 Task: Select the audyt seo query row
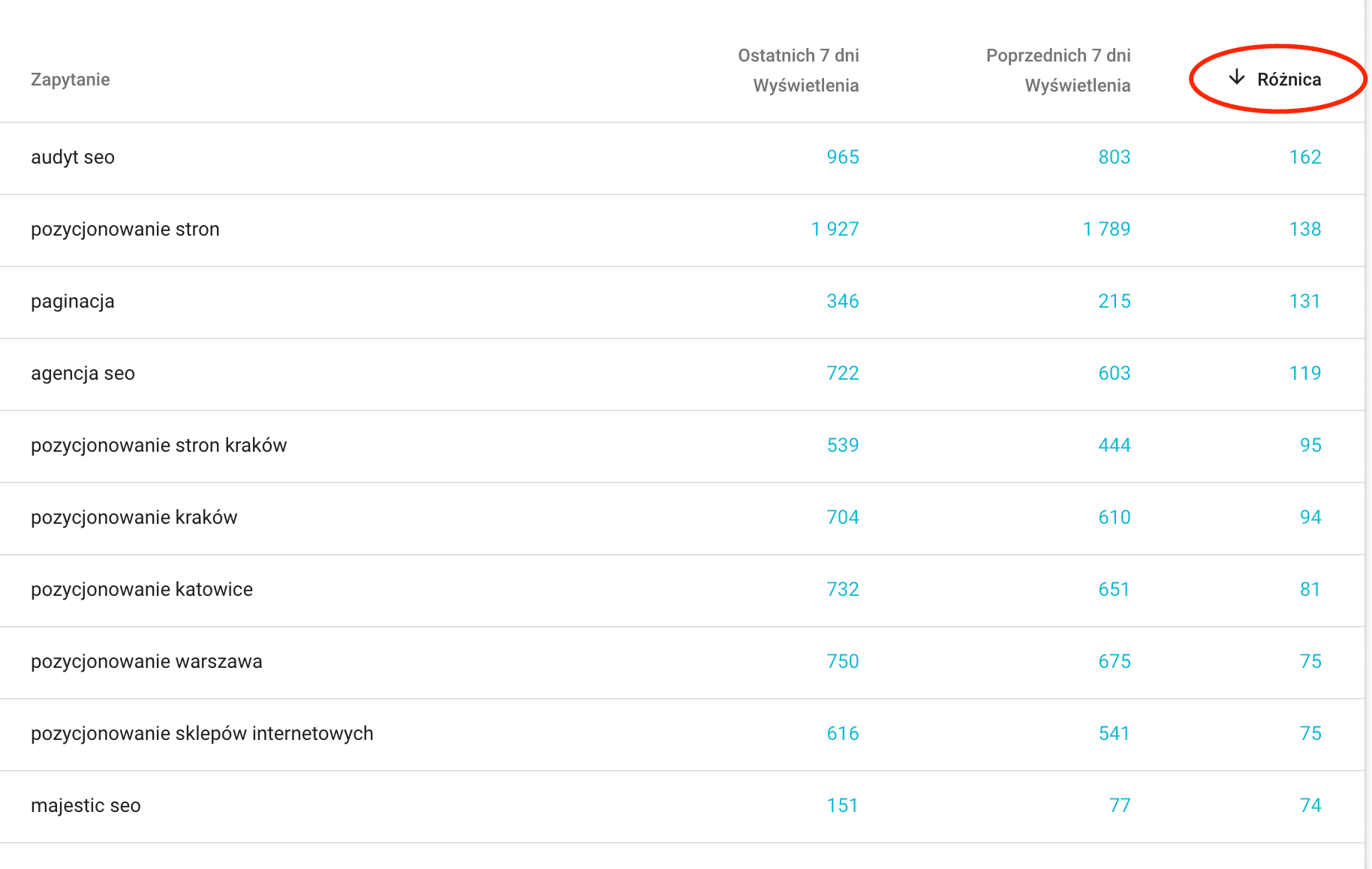(x=73, y=158)
